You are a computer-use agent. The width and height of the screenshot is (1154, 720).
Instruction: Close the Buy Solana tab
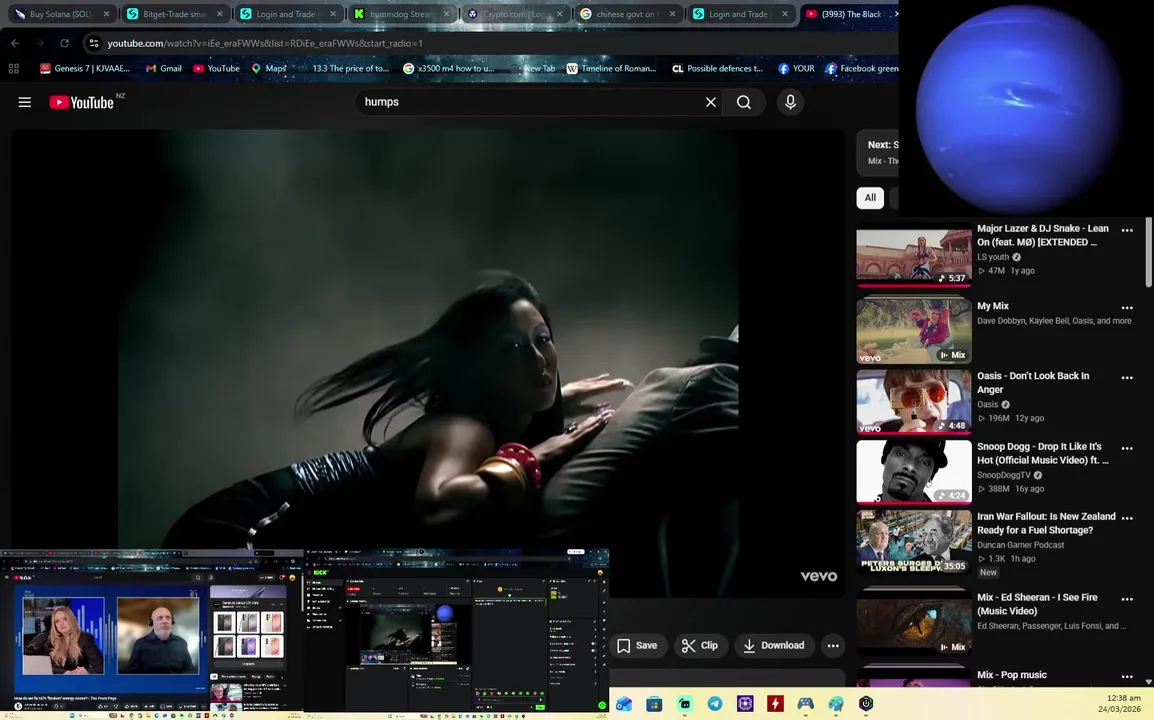[x=106, y=14]
